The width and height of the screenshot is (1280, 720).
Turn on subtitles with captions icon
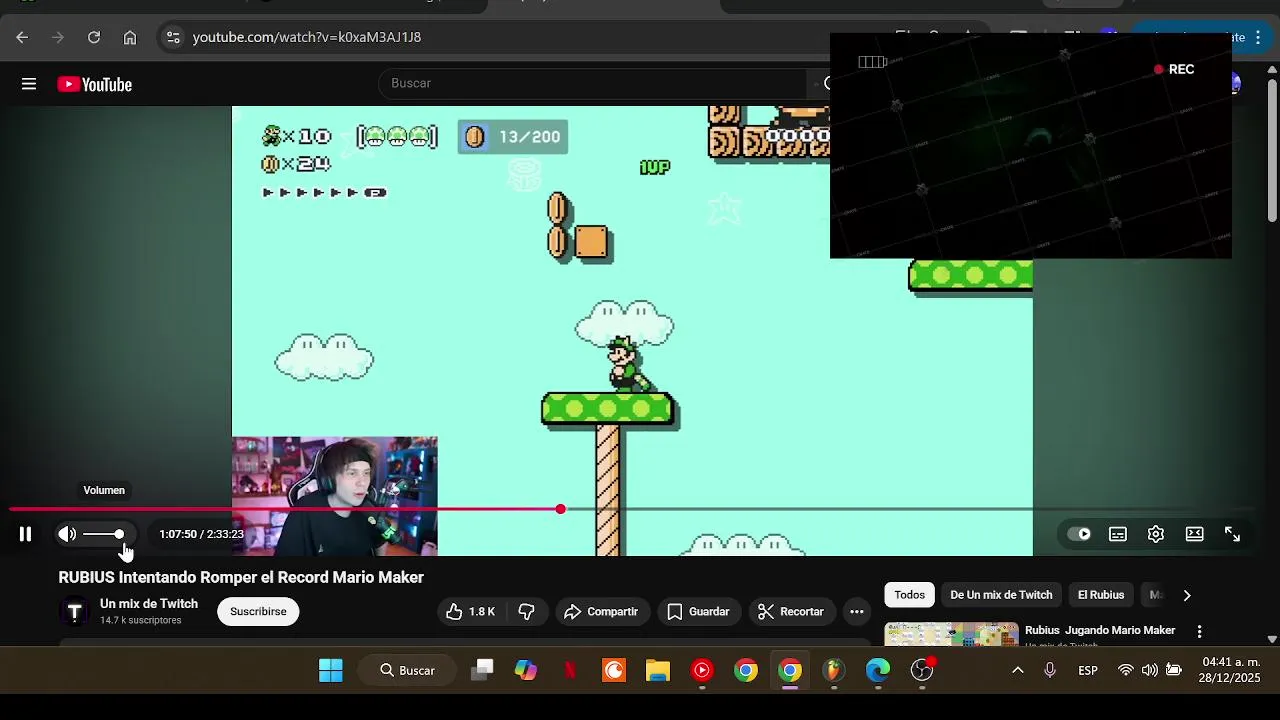[x=1118, y=534]
